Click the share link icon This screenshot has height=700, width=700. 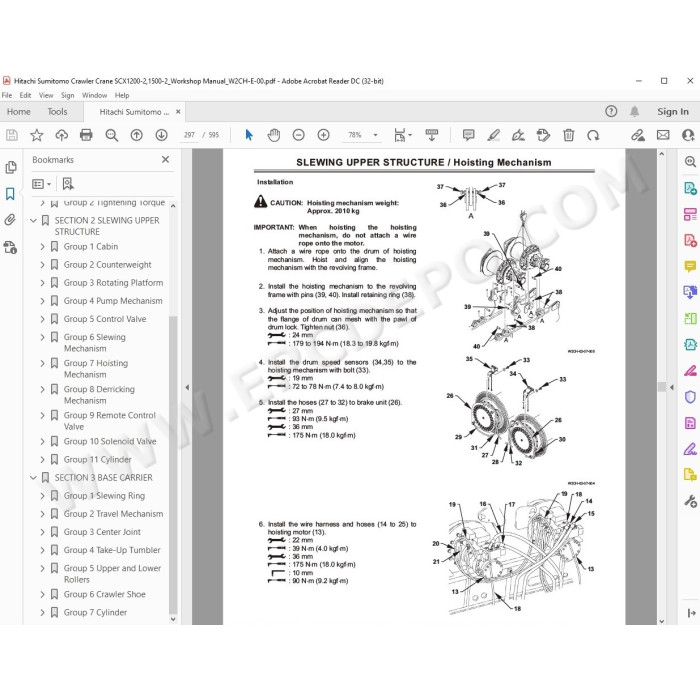point(638,135)
